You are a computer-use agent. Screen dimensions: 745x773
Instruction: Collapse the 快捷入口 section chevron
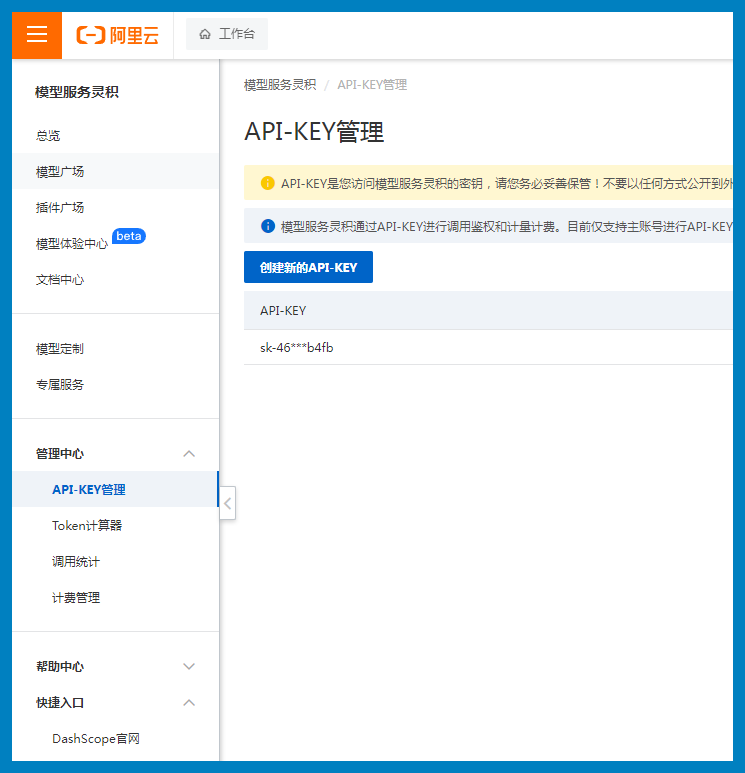189,703
